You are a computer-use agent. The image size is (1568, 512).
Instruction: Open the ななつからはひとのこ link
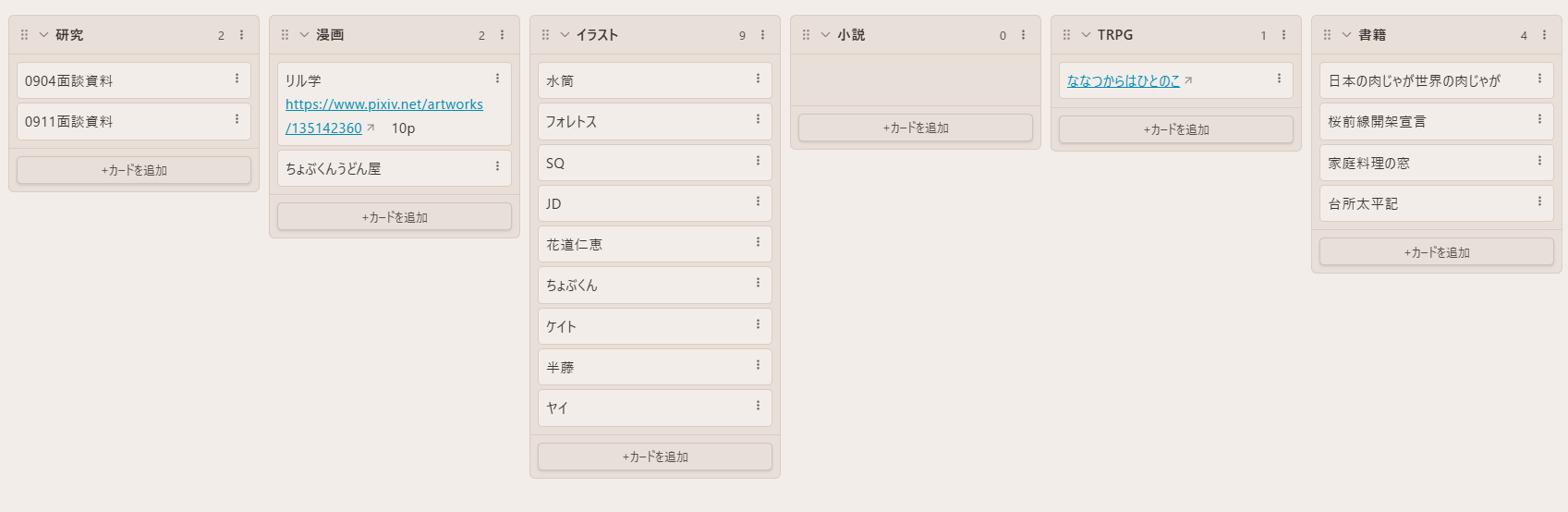(1124, 81)
